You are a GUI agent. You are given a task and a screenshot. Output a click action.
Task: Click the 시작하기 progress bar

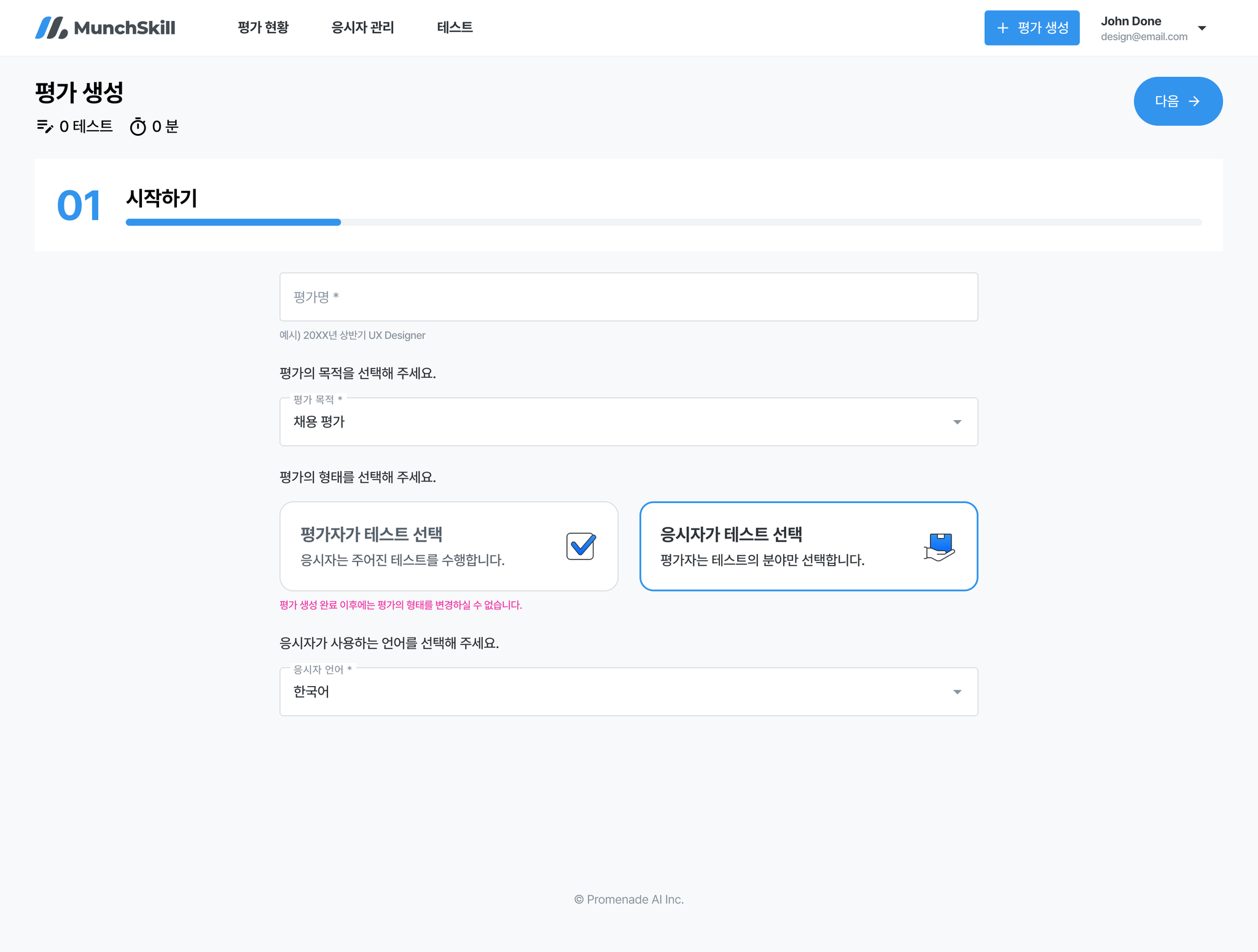(x=663, y=222)
